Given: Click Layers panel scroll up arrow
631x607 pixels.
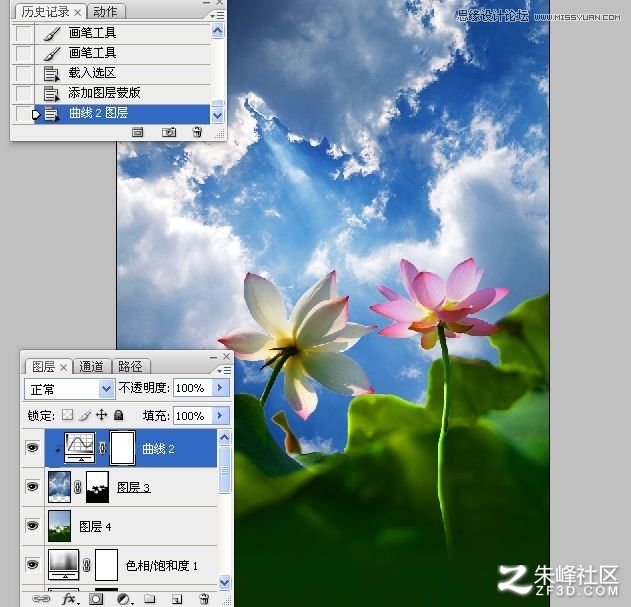Looking at the screenshot, I should point(225,438).
